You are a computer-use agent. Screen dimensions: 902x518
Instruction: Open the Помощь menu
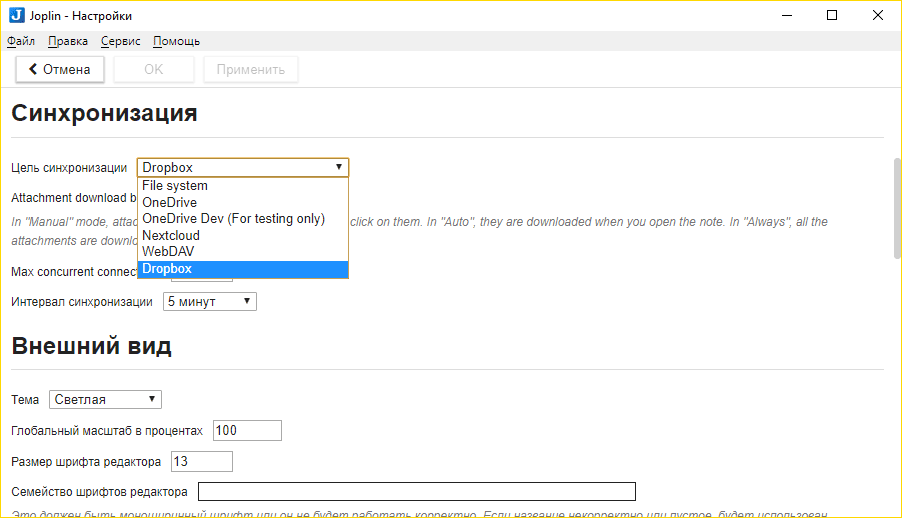(x=177, y=41)
